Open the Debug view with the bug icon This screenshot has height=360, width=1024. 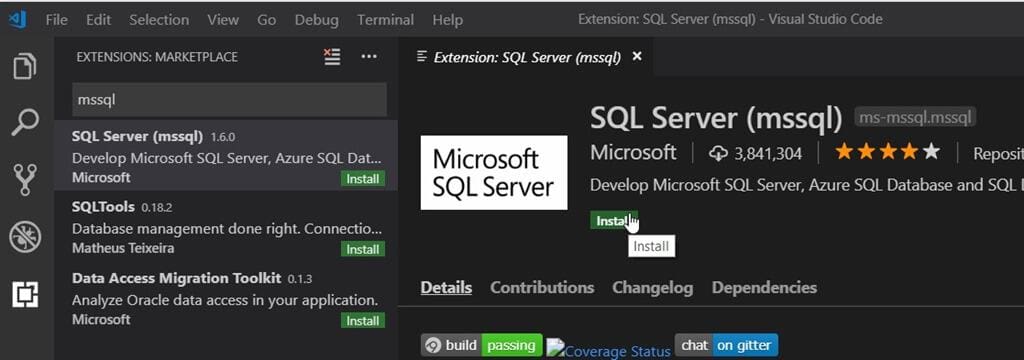(x=25, y=237)
